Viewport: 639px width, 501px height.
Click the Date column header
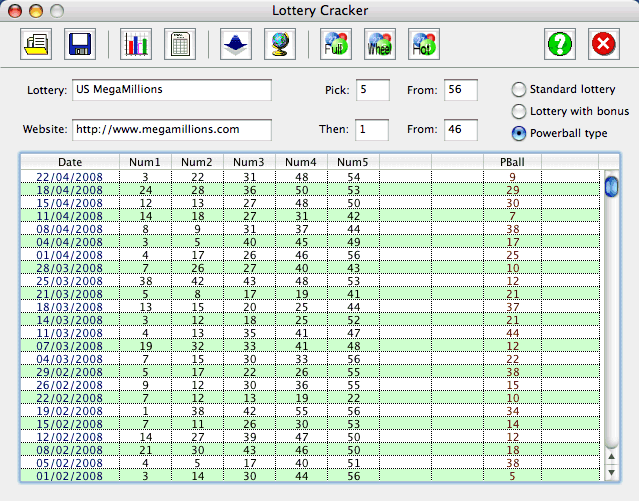click(x=70, y=161)
